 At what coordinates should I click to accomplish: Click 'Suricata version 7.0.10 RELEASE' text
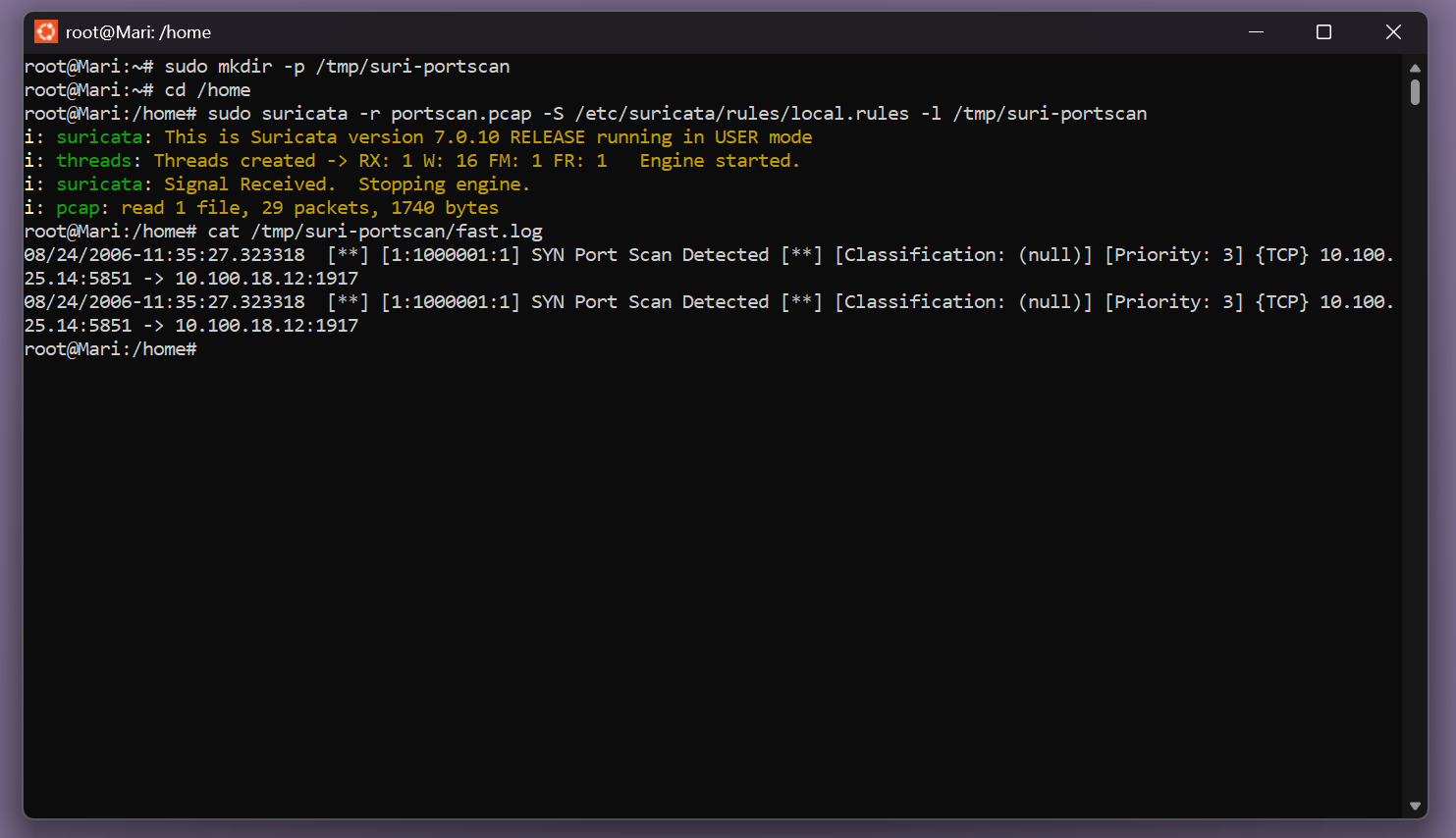point(418,137)
